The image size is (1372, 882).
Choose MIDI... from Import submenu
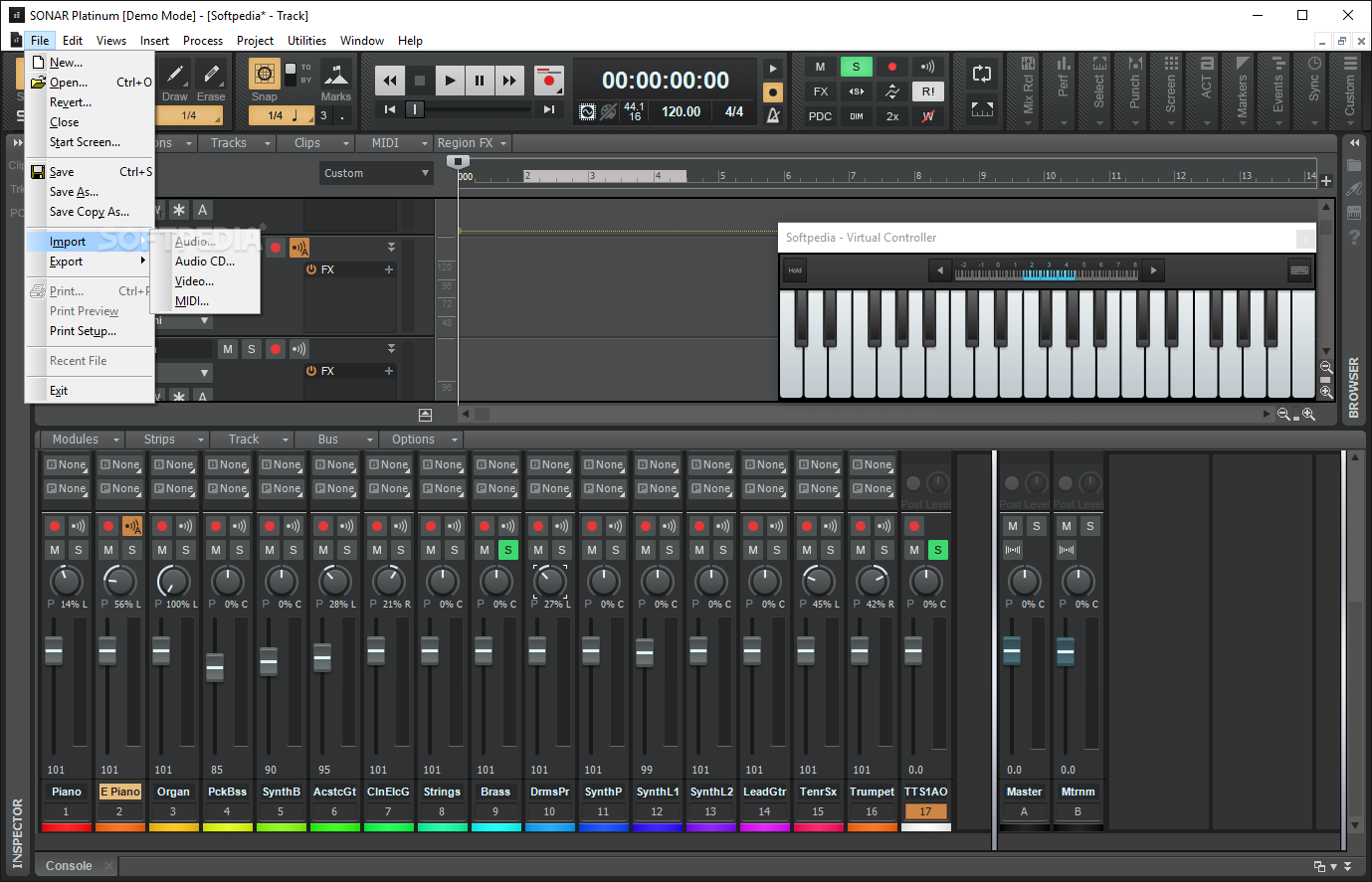pyautogui.click(x=192, y=301)
